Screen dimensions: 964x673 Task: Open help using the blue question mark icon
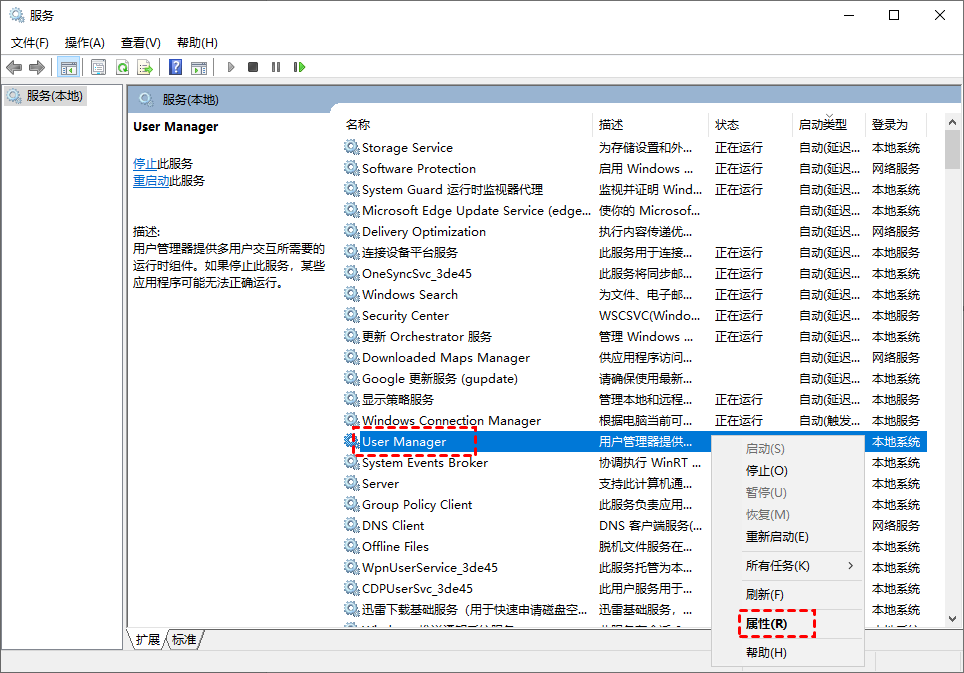(x=177, y=66)
